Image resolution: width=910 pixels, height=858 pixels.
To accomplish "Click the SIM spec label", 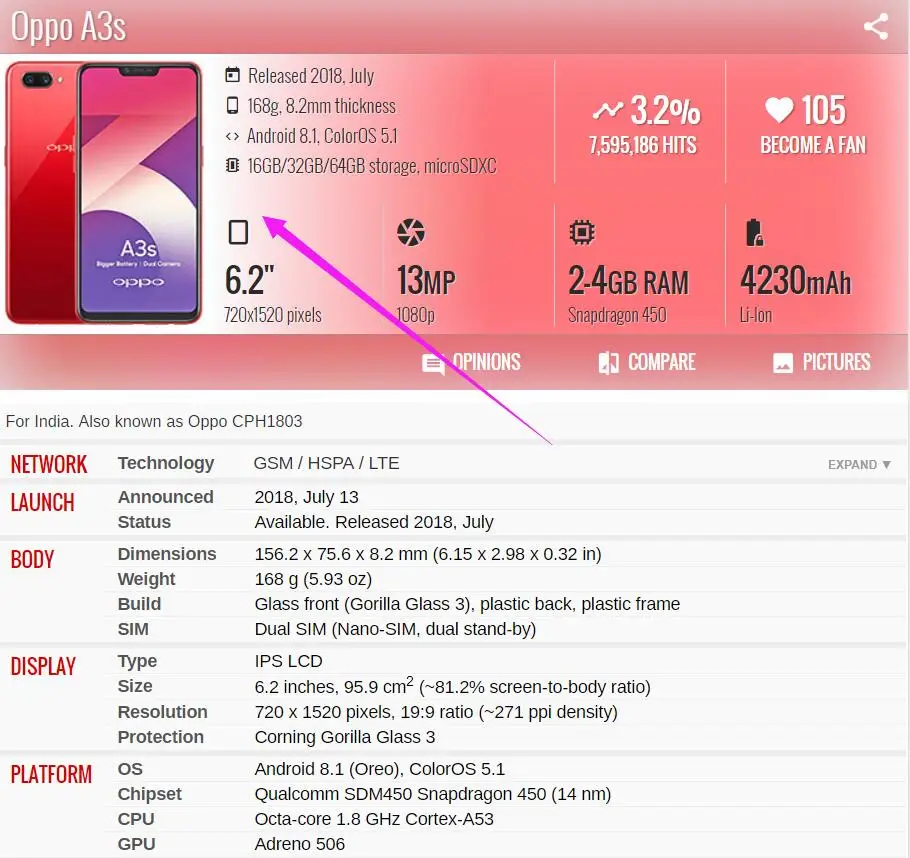I will click(133, 629).
